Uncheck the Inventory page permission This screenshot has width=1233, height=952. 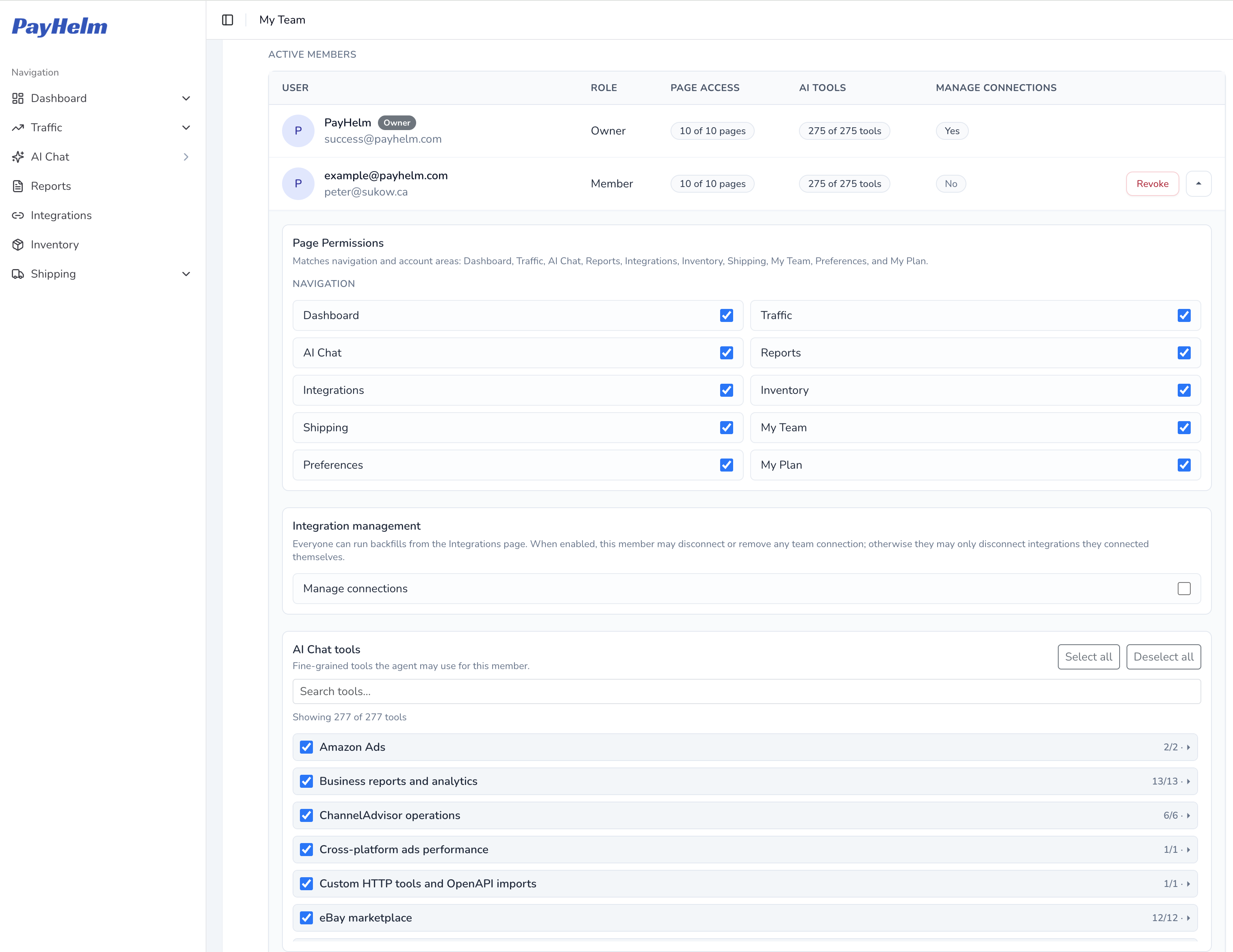click(1184, 390)
